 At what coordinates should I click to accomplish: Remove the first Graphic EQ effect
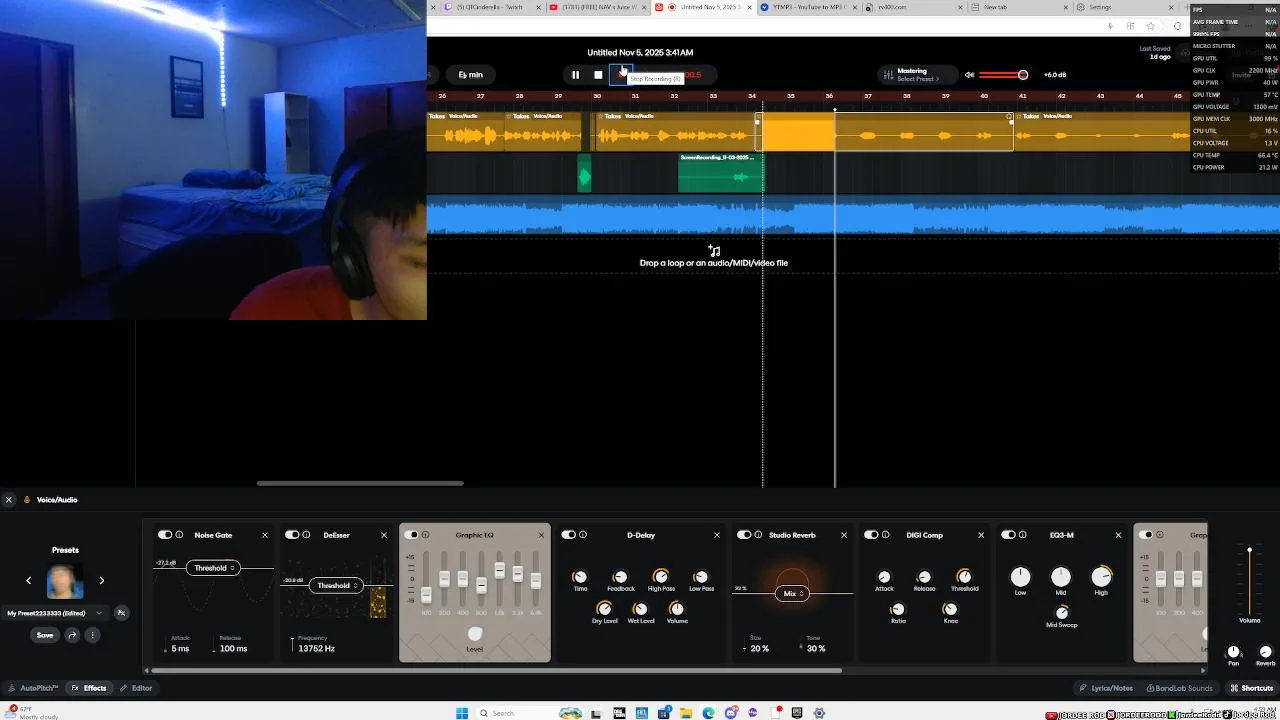(541, 535)
